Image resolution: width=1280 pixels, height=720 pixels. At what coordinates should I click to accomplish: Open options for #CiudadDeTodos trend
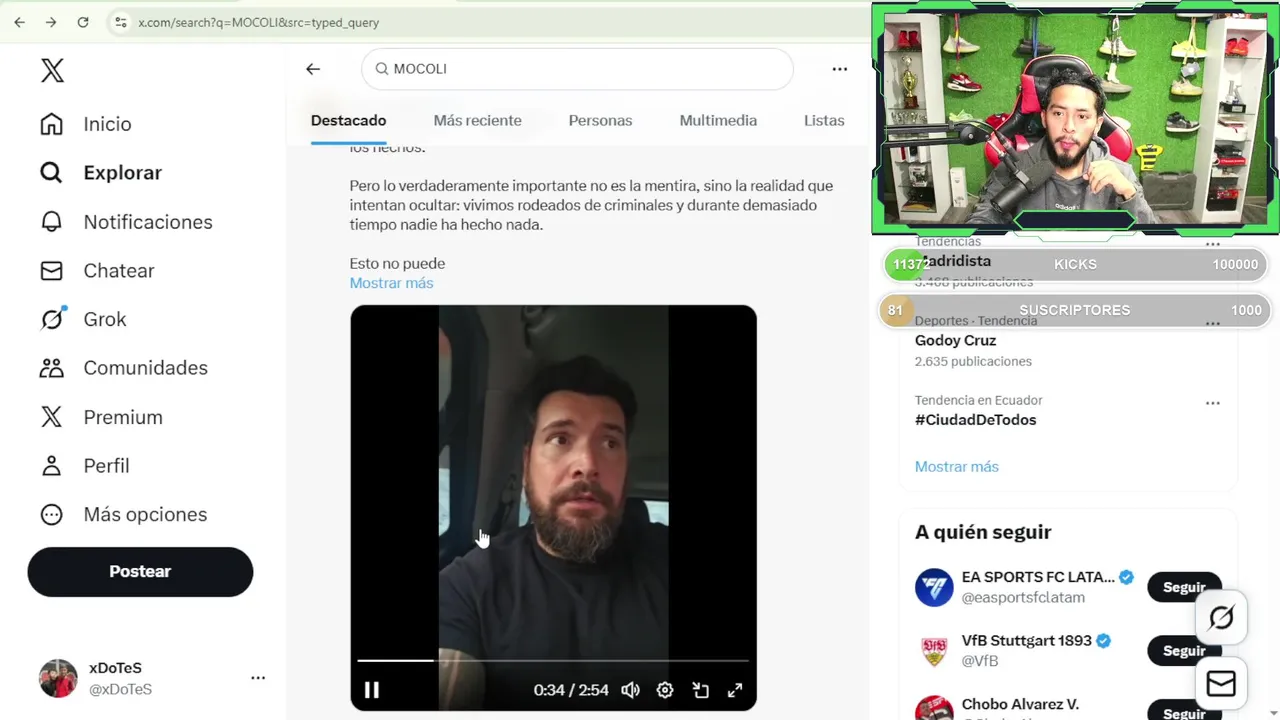(1213, 403)
